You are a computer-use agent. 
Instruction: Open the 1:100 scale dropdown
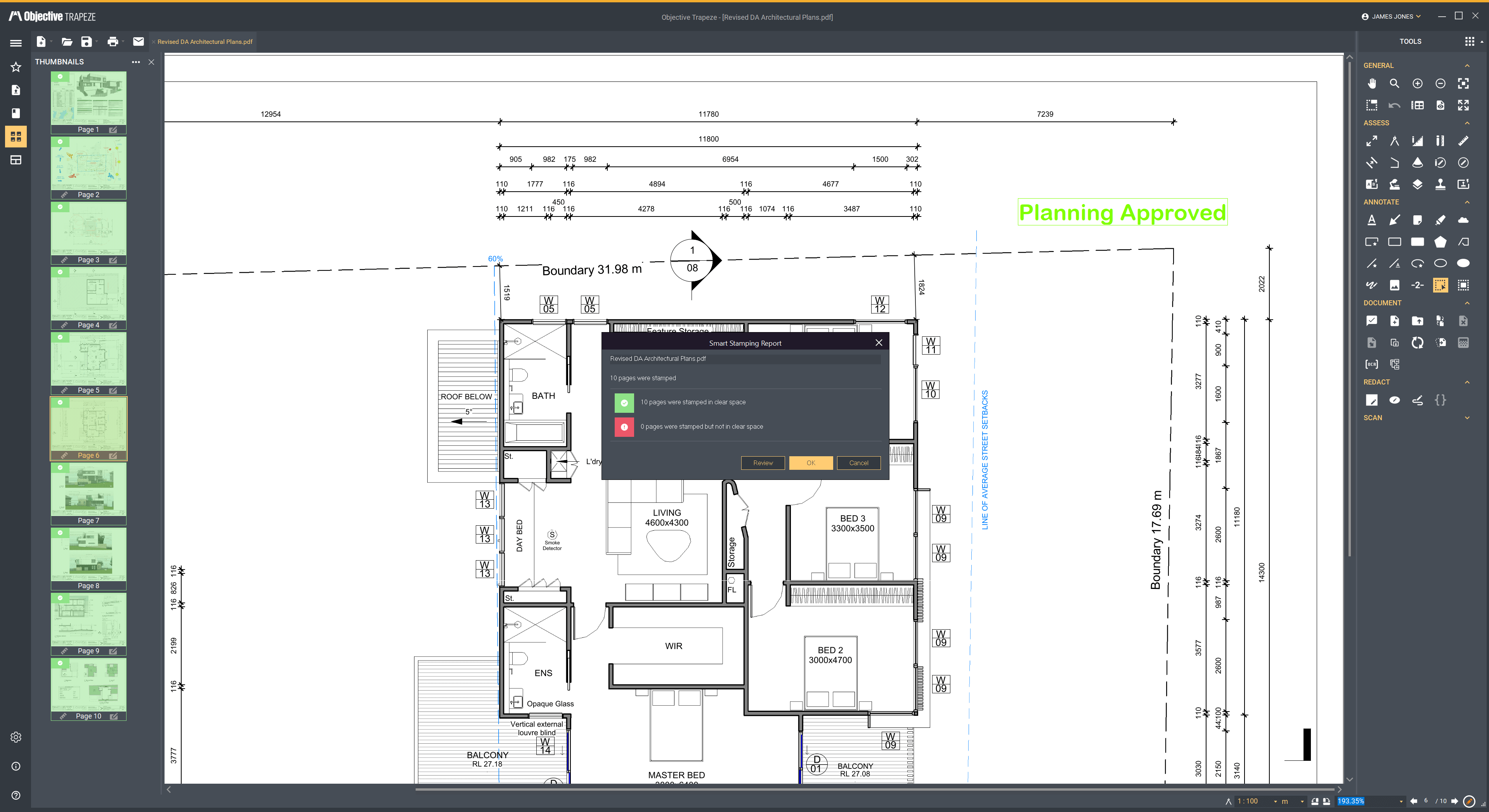coord(1275,802)
